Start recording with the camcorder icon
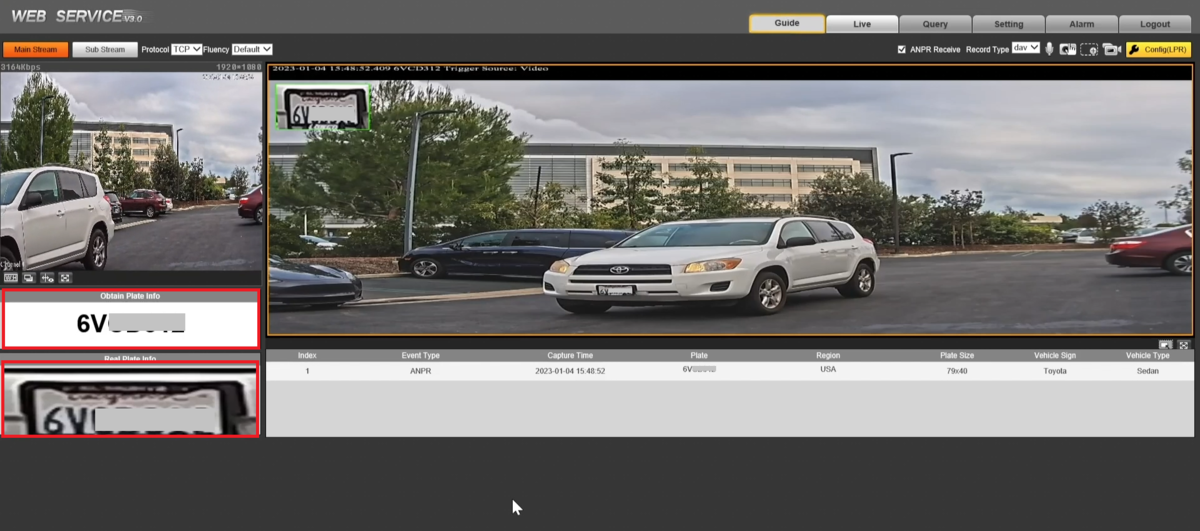The image size is (1200, 531). click(x=1111, y=49)
